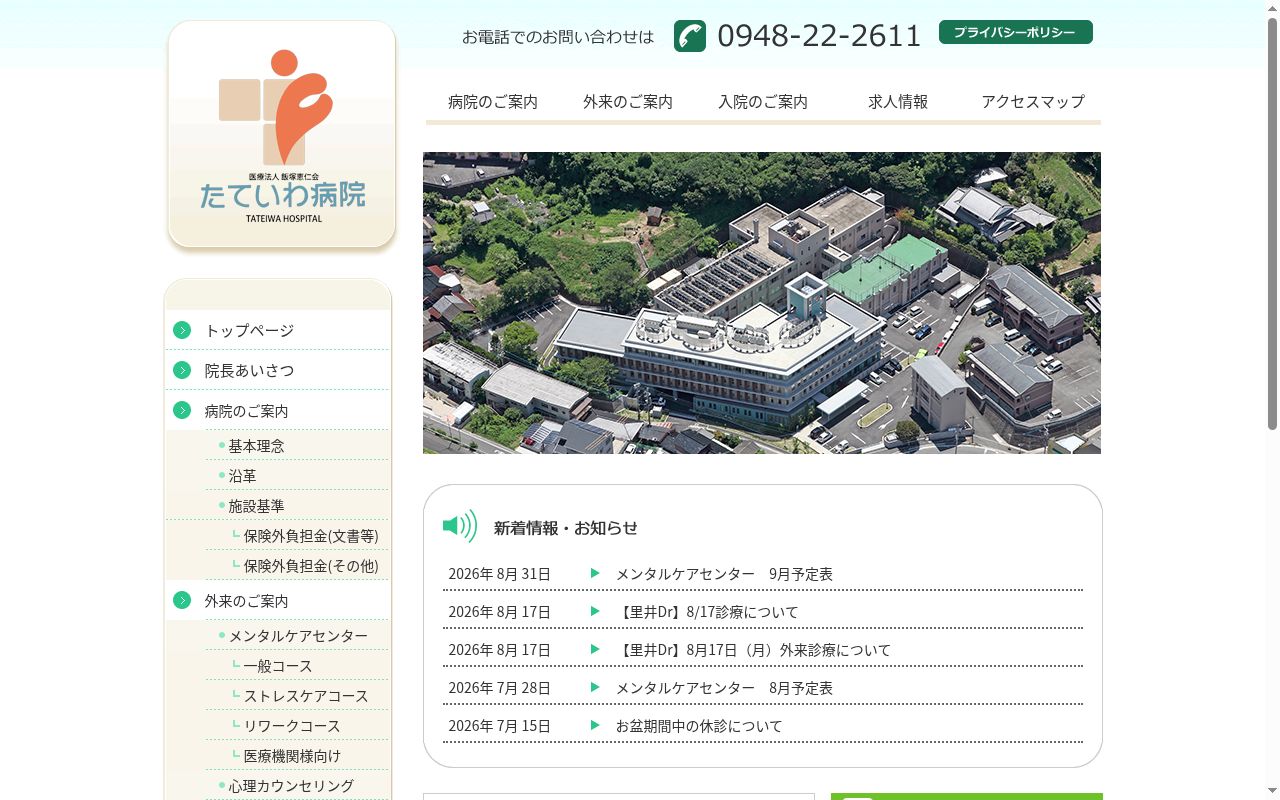
Task: Click the green arrow beside sidebar 病院のご案内
Action: pyautogui.click(x=182, y=410)
